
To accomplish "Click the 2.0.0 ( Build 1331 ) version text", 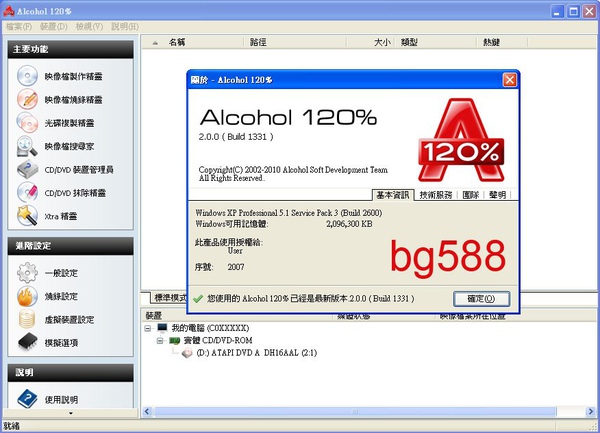I will pyautogui.click(x=236, y=137).
